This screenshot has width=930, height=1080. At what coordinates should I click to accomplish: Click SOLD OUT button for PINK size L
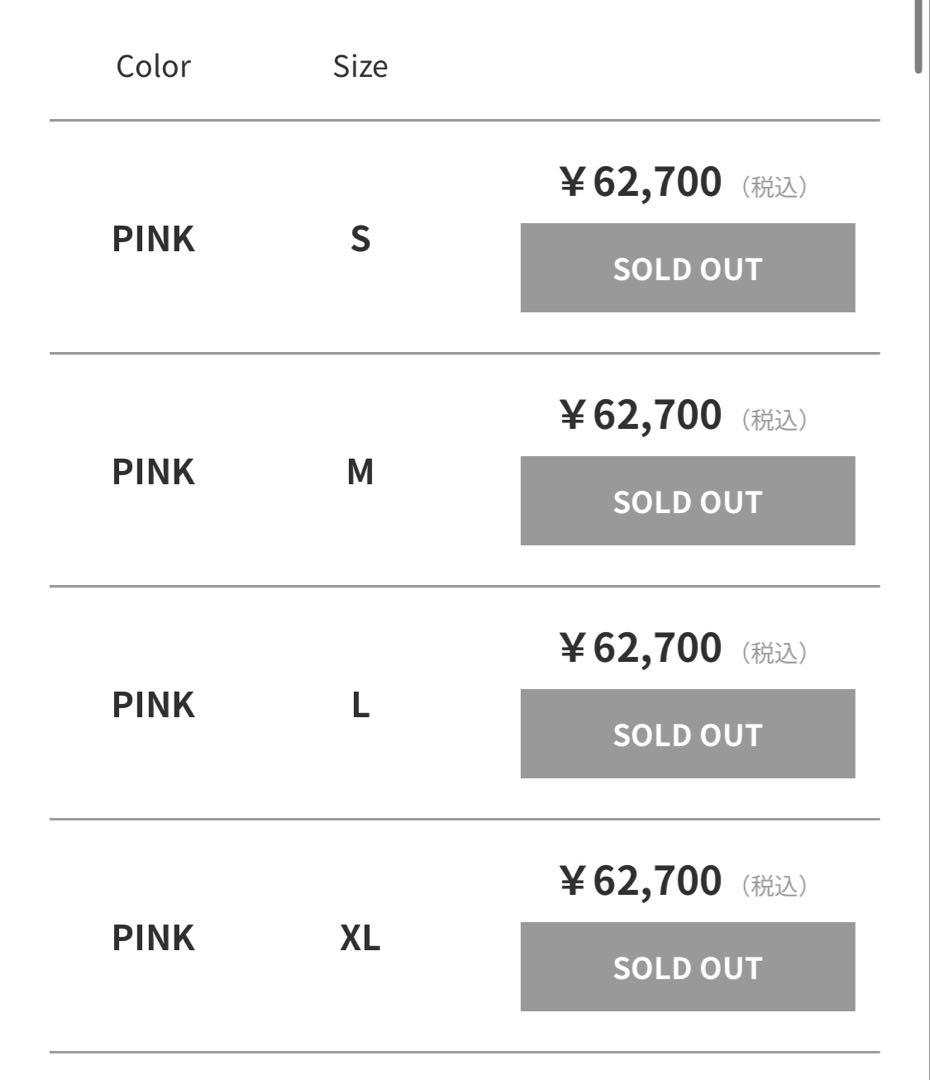687,734
